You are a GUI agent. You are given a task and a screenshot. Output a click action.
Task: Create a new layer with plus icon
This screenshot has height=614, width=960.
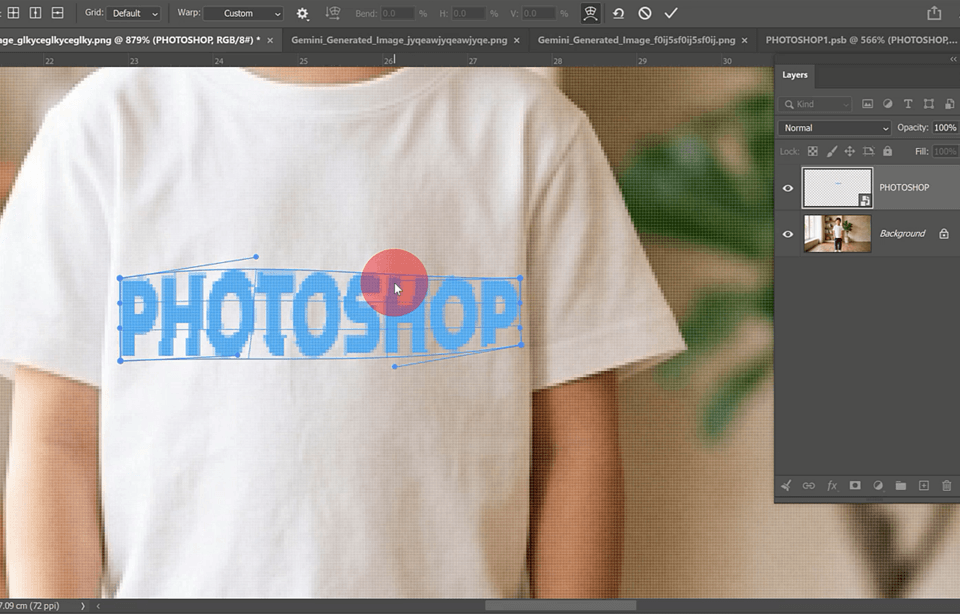pyautogui.click(x=924, y=485)
